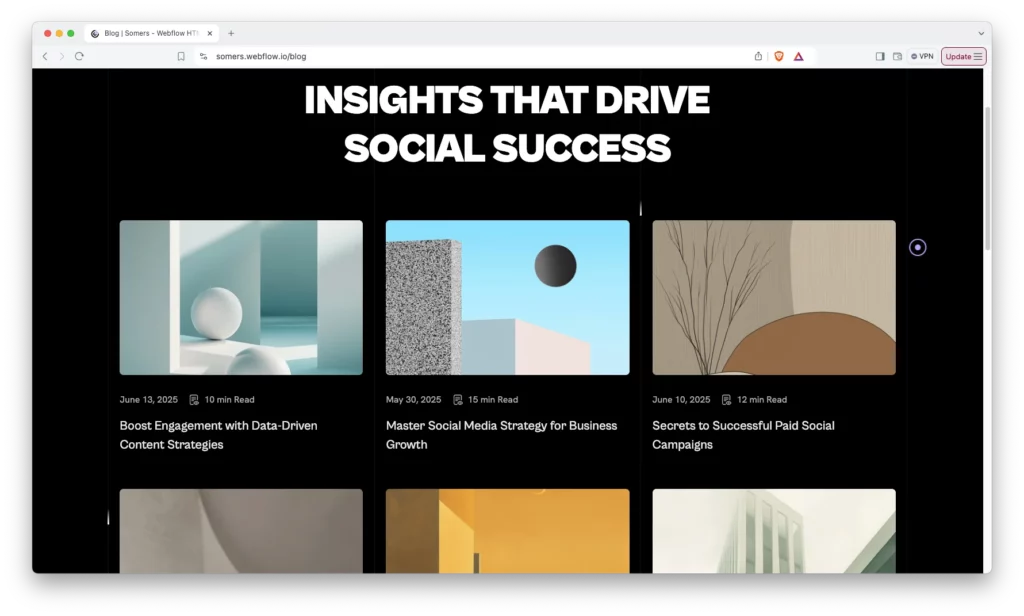Expand the tab list chevron dropdown
The image size is (1024, 616).
coord(980,33)
